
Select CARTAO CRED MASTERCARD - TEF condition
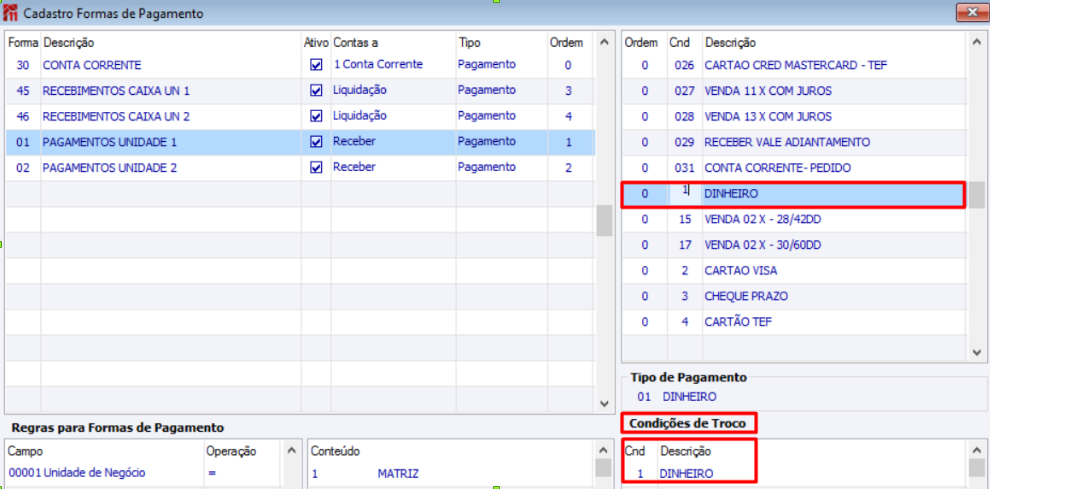pos(794,65)
